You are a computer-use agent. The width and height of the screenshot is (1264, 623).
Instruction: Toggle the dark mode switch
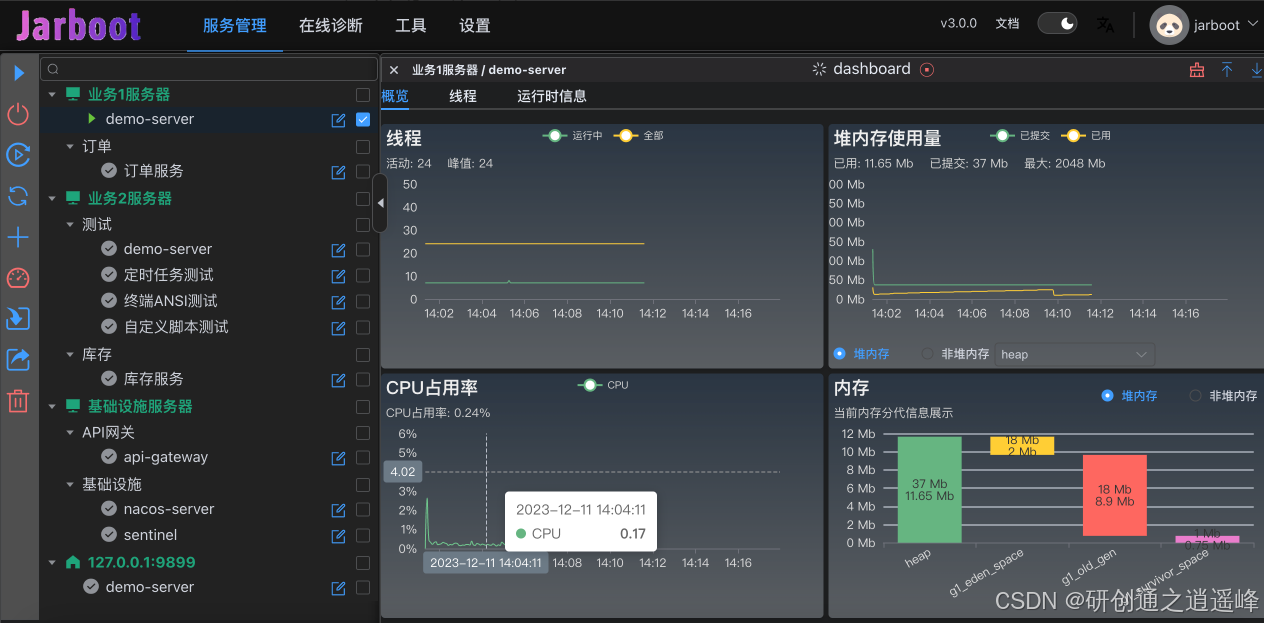(1057, 23)
